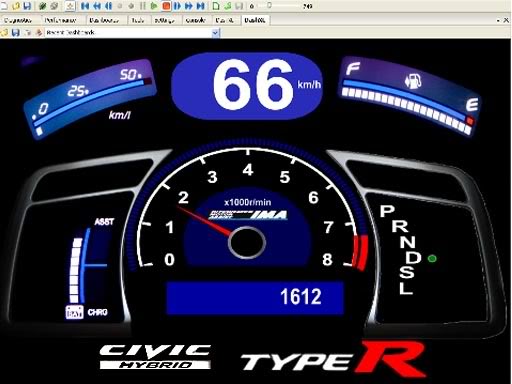Skip playback to the end

click(201, 6)
